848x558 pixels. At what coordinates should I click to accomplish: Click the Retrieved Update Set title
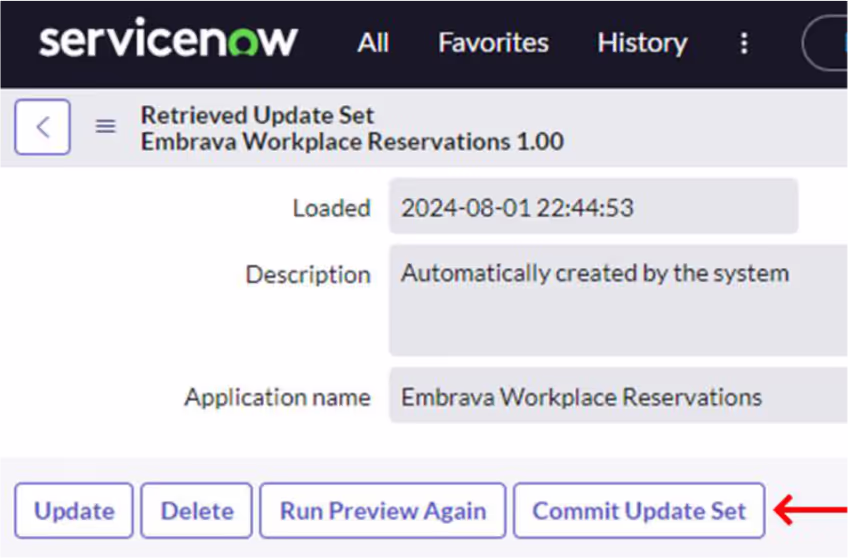pyautogui.click(x=257, y=115)
